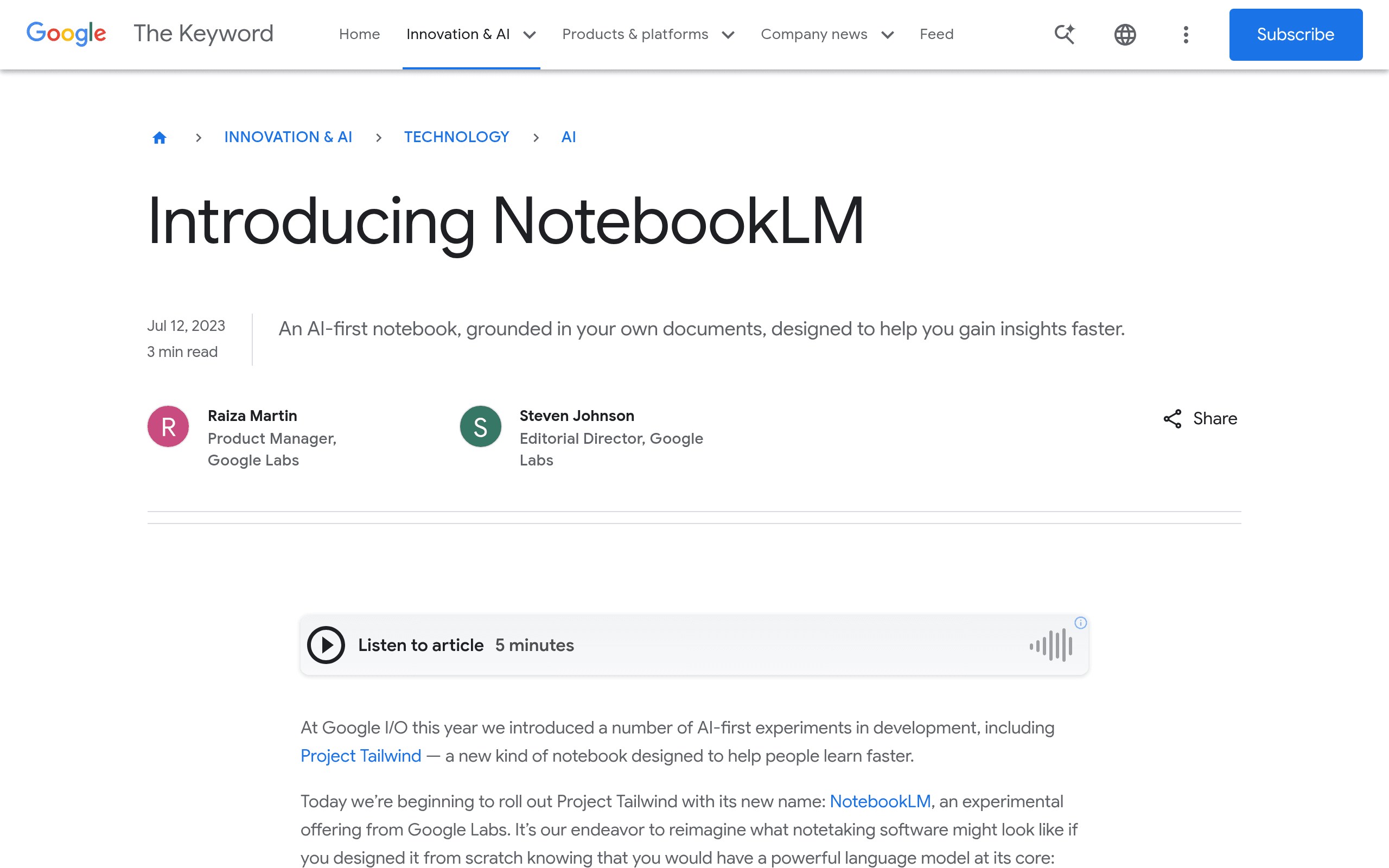Click the breadcrumb home icon
This screenshot has height=868, width=1389.
click(x=160, y=137)
